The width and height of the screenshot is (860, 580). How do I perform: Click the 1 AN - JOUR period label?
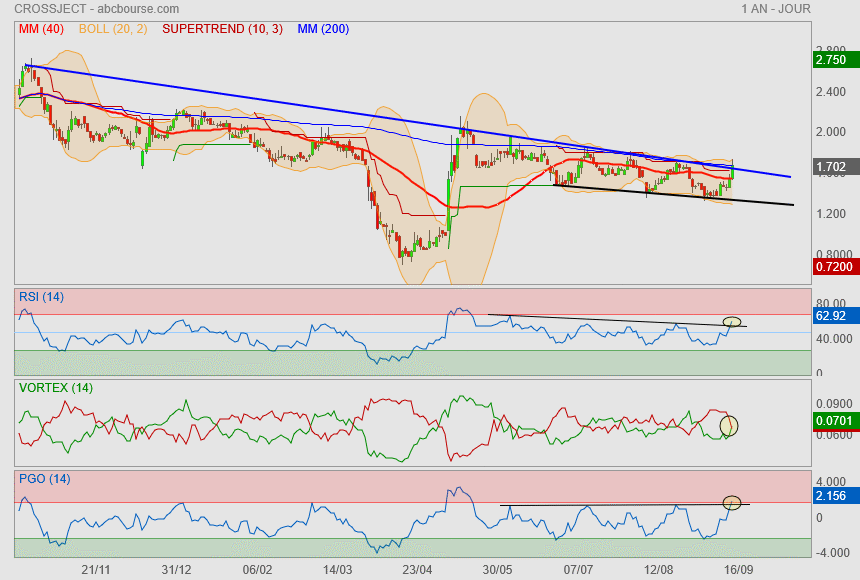click(776, 9)
